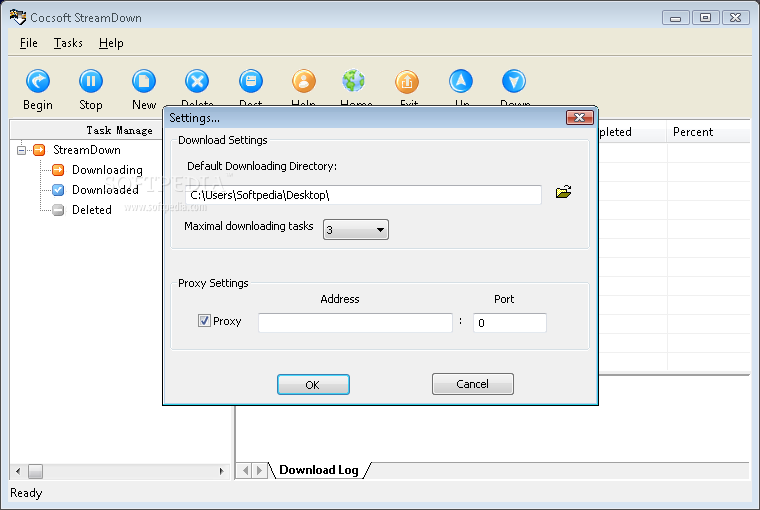
Task: Click the task panel scrollbar left arrow
Action: 18,471
